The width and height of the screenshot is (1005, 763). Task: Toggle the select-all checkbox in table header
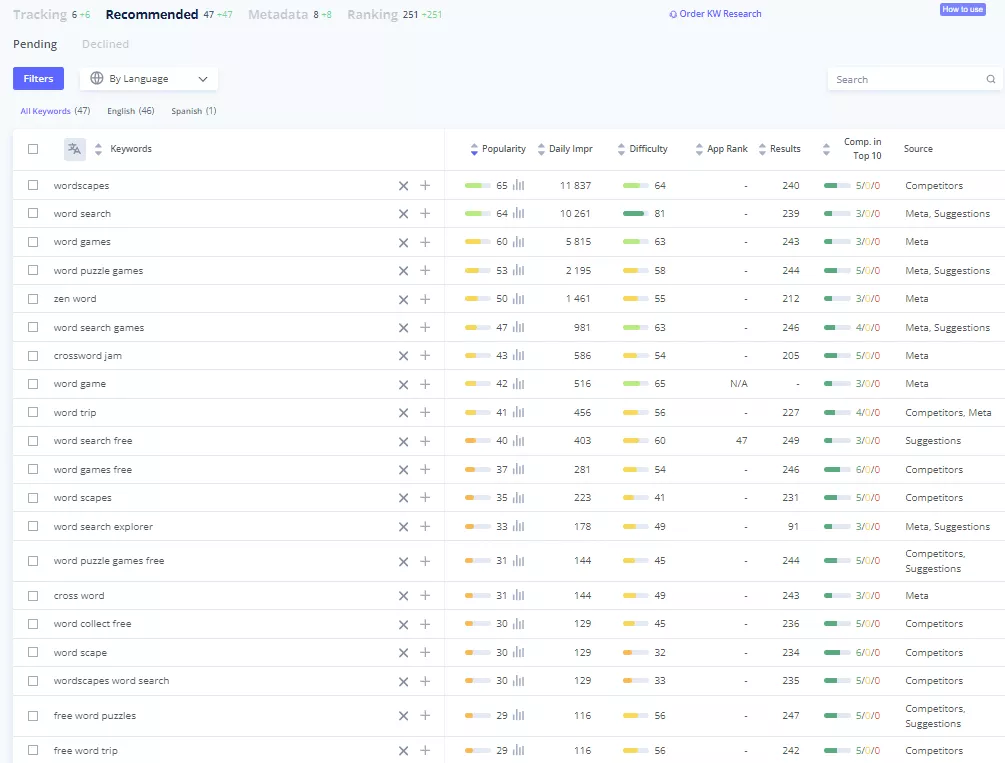33,149
